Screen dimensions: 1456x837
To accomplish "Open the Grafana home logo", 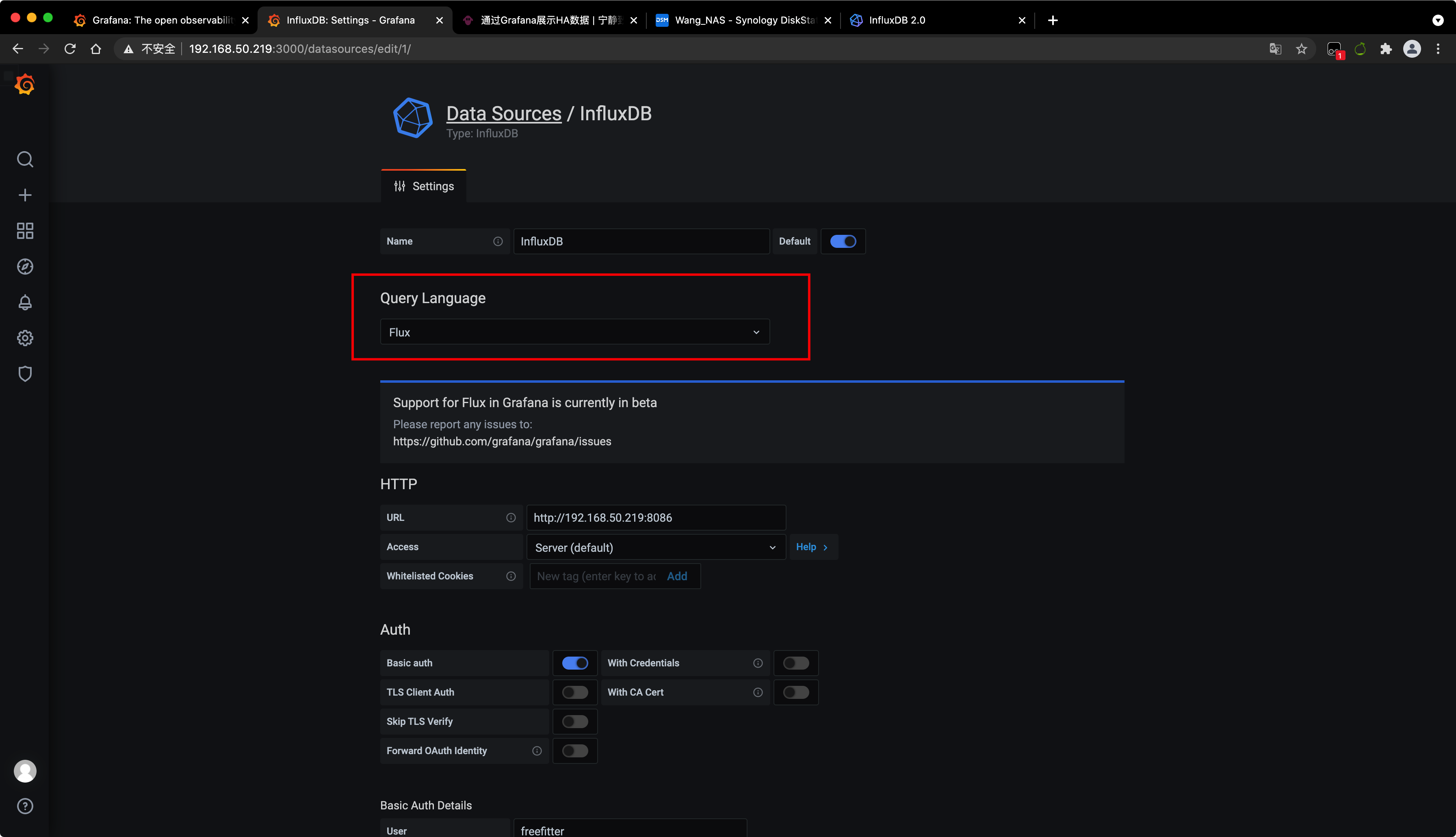I will click(25, 85).
